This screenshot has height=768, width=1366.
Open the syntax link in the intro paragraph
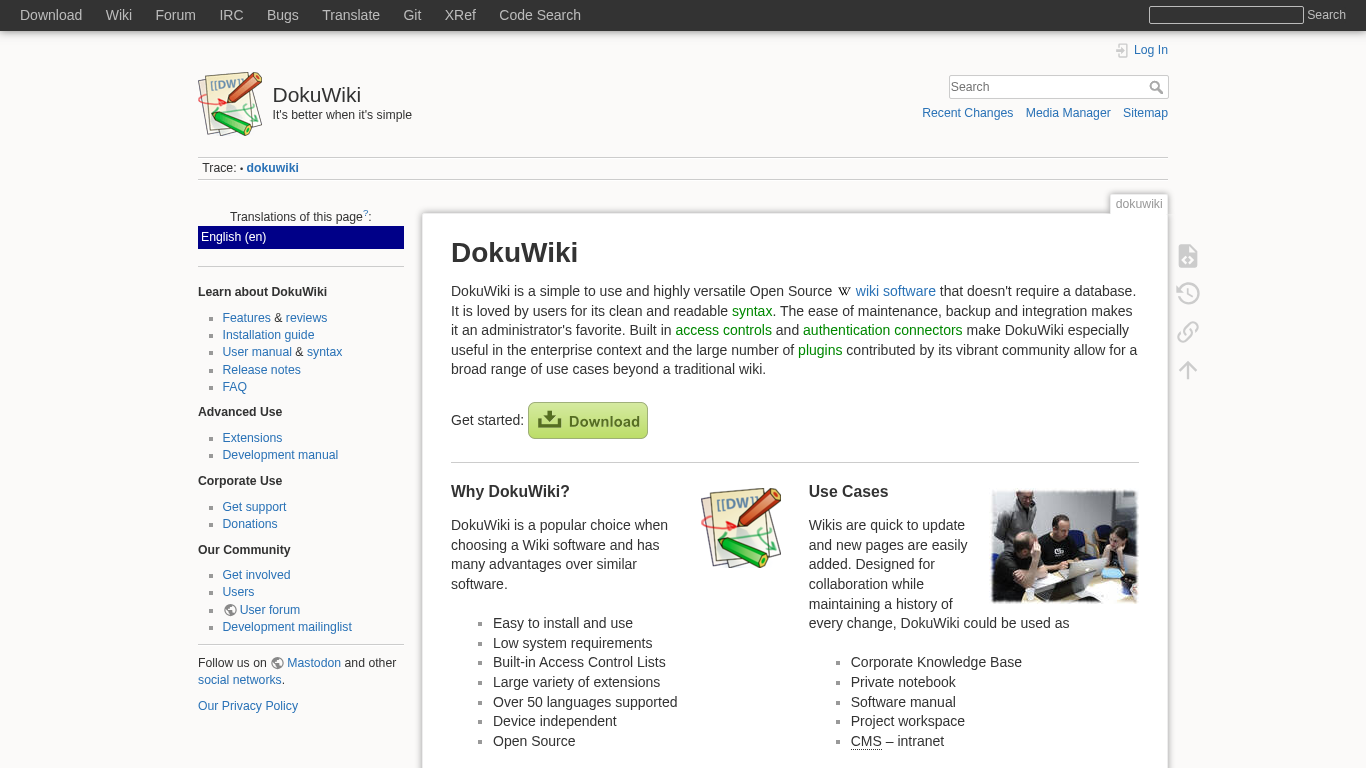752,311
